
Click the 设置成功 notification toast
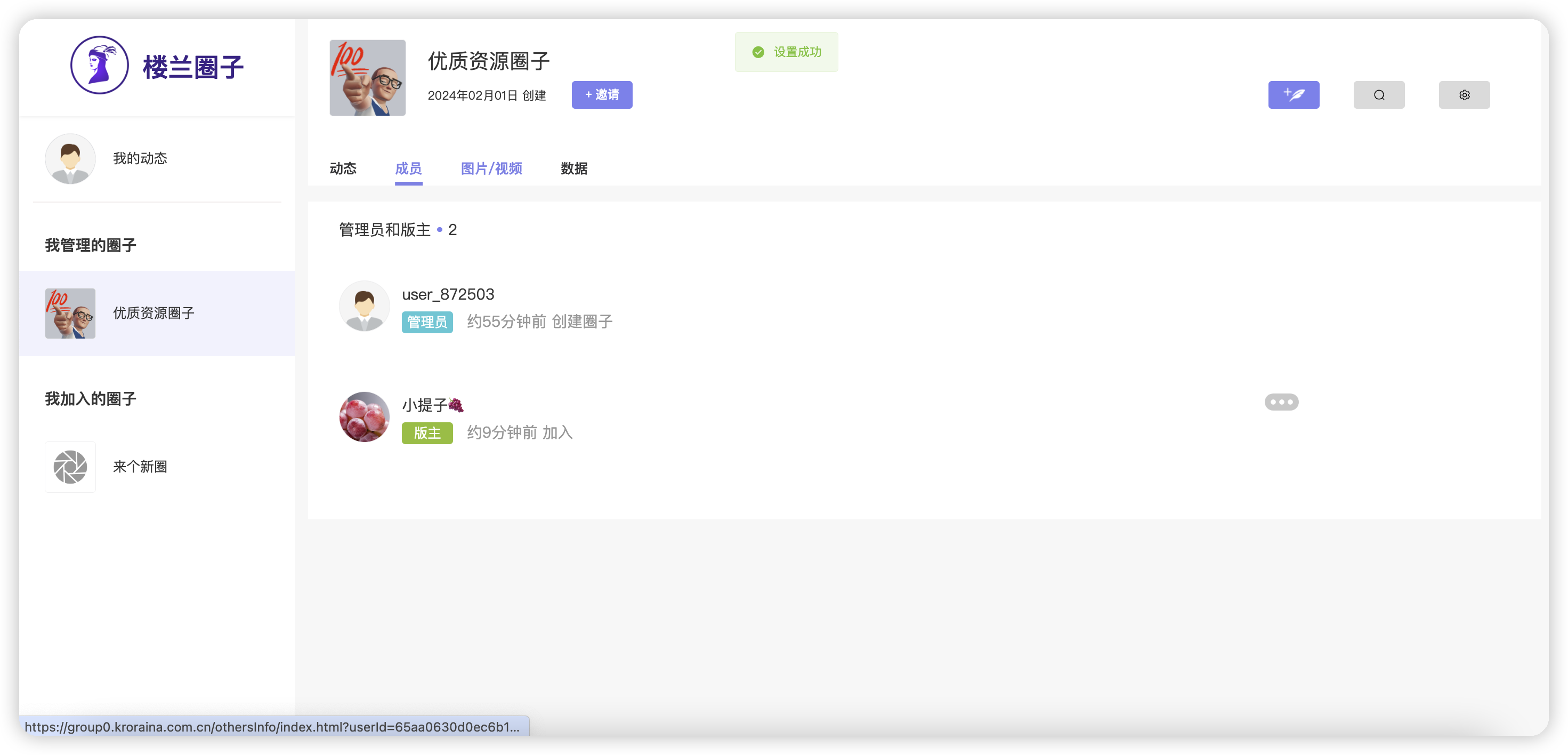click(786, 52)
